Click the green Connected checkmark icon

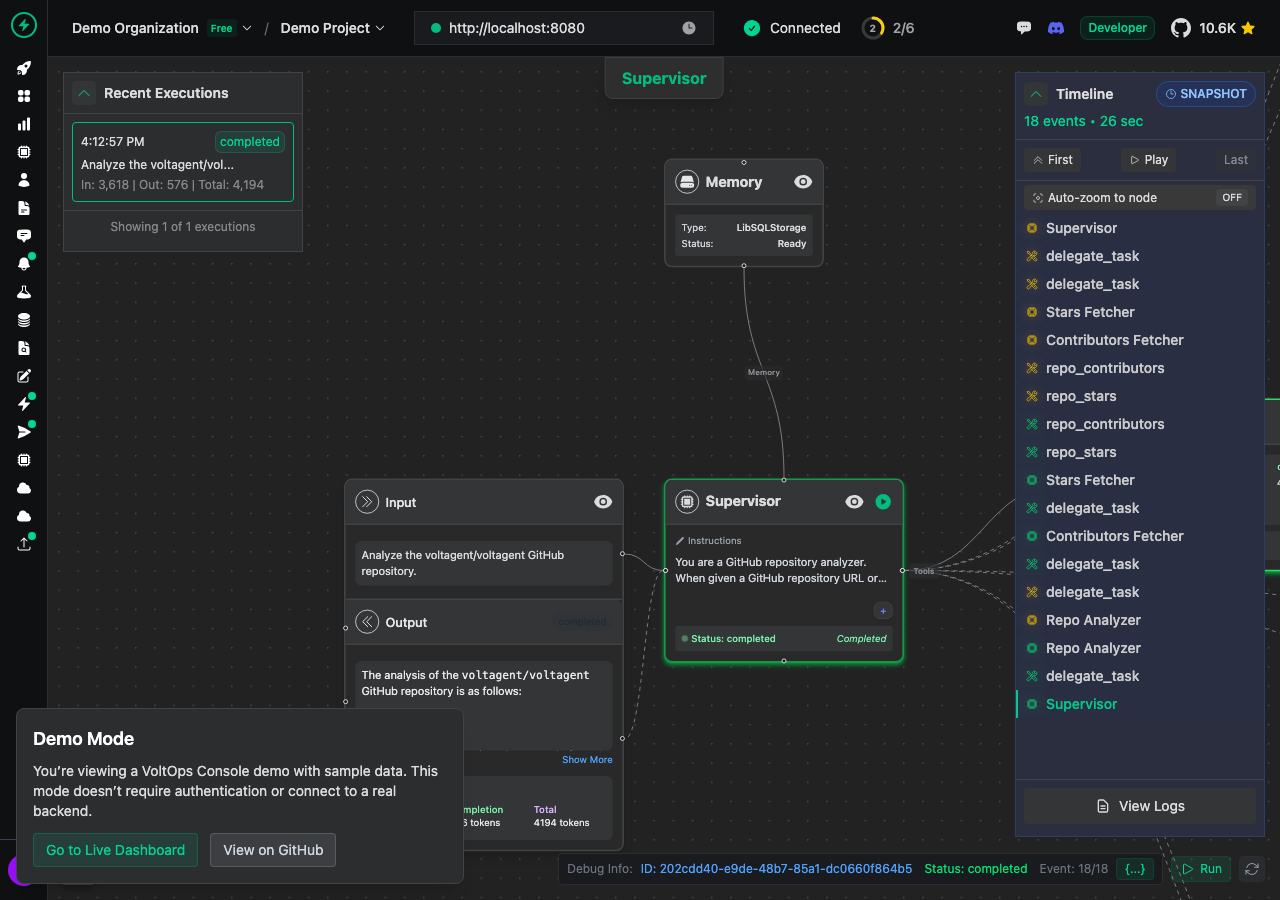click(x=752, y=28)
